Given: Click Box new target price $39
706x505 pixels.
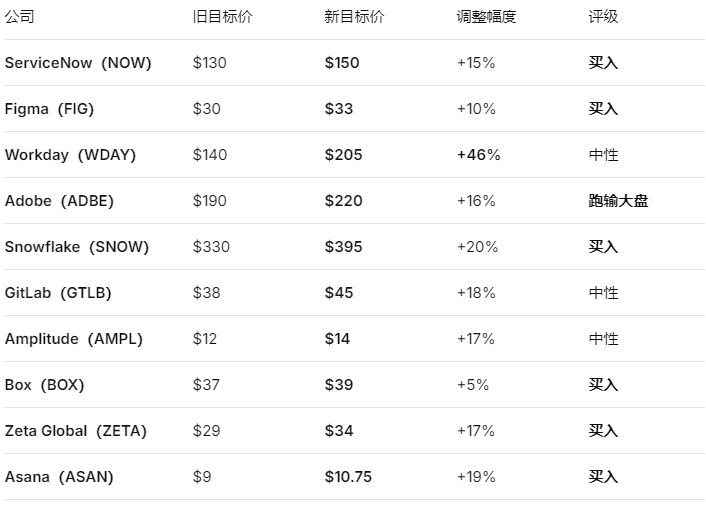Looking at the screenshot, I should pos(339,385).
